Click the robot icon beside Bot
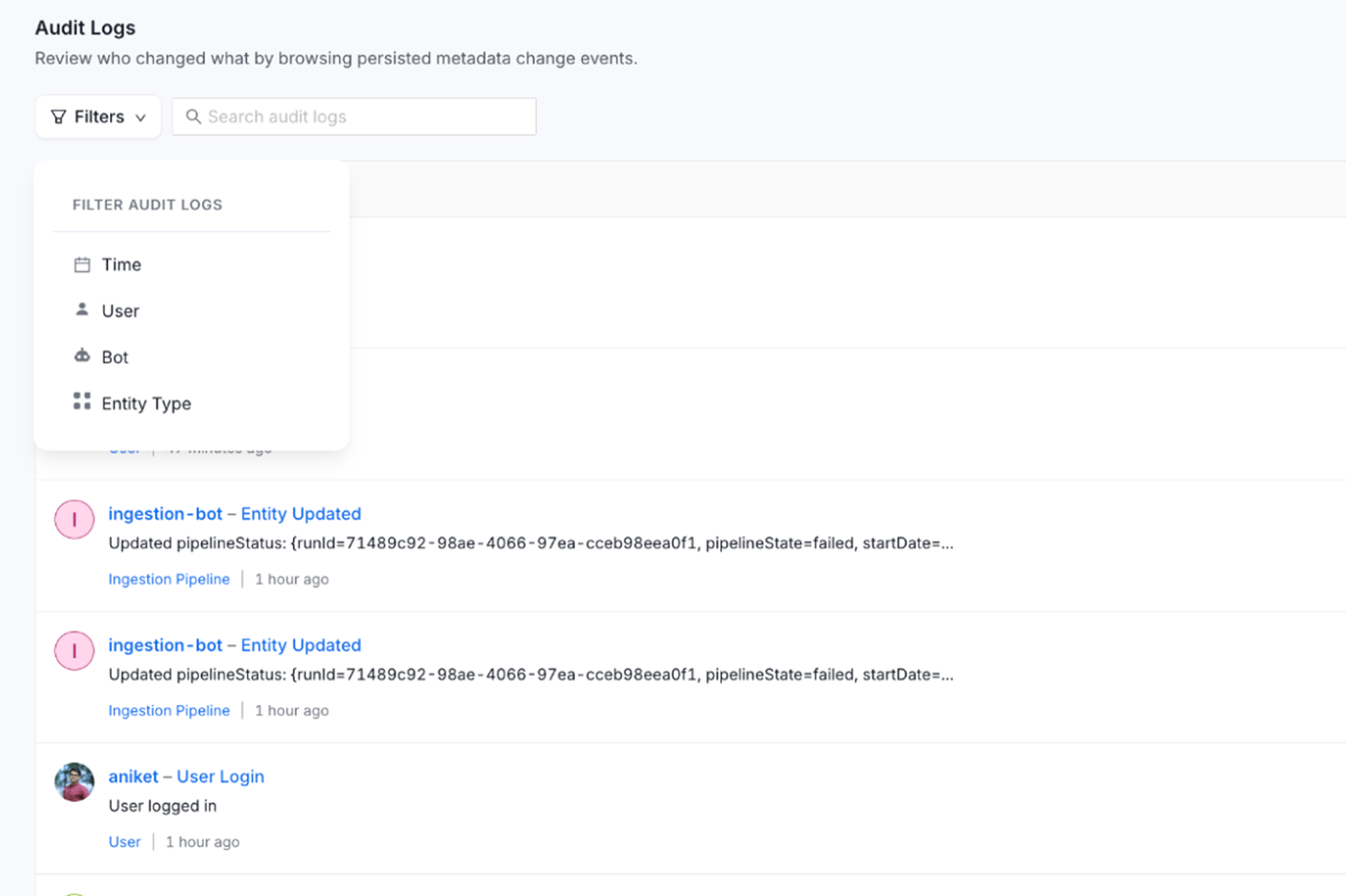The width and height of the screenshot is (1346, 896). 82,356
